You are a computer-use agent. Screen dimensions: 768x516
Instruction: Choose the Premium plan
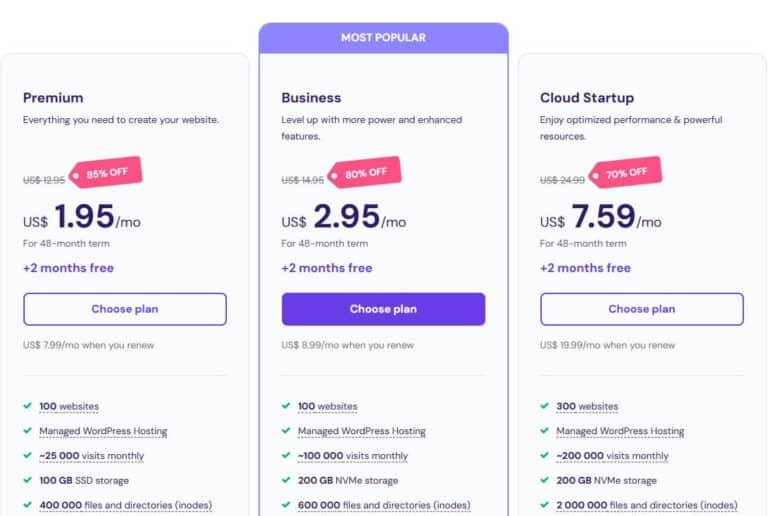pos(125,309)
